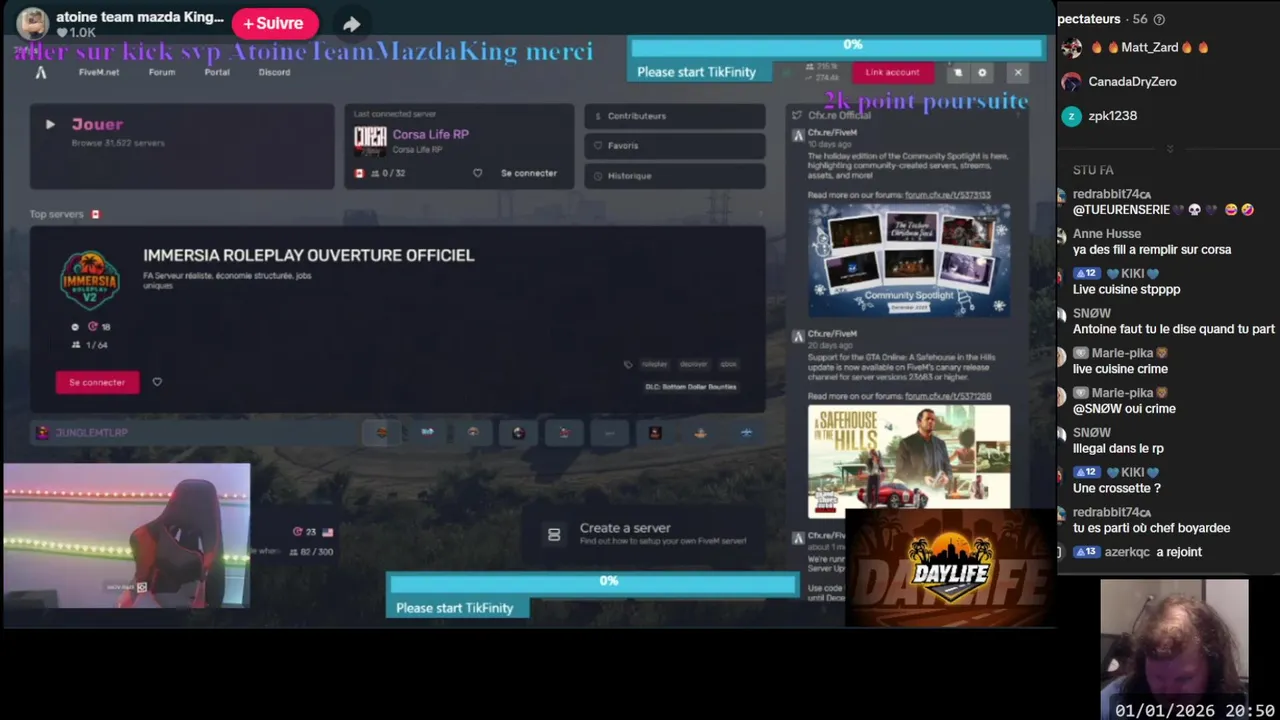Click redrabbit74 mentioning @TUEURENSERIE

1111,194
